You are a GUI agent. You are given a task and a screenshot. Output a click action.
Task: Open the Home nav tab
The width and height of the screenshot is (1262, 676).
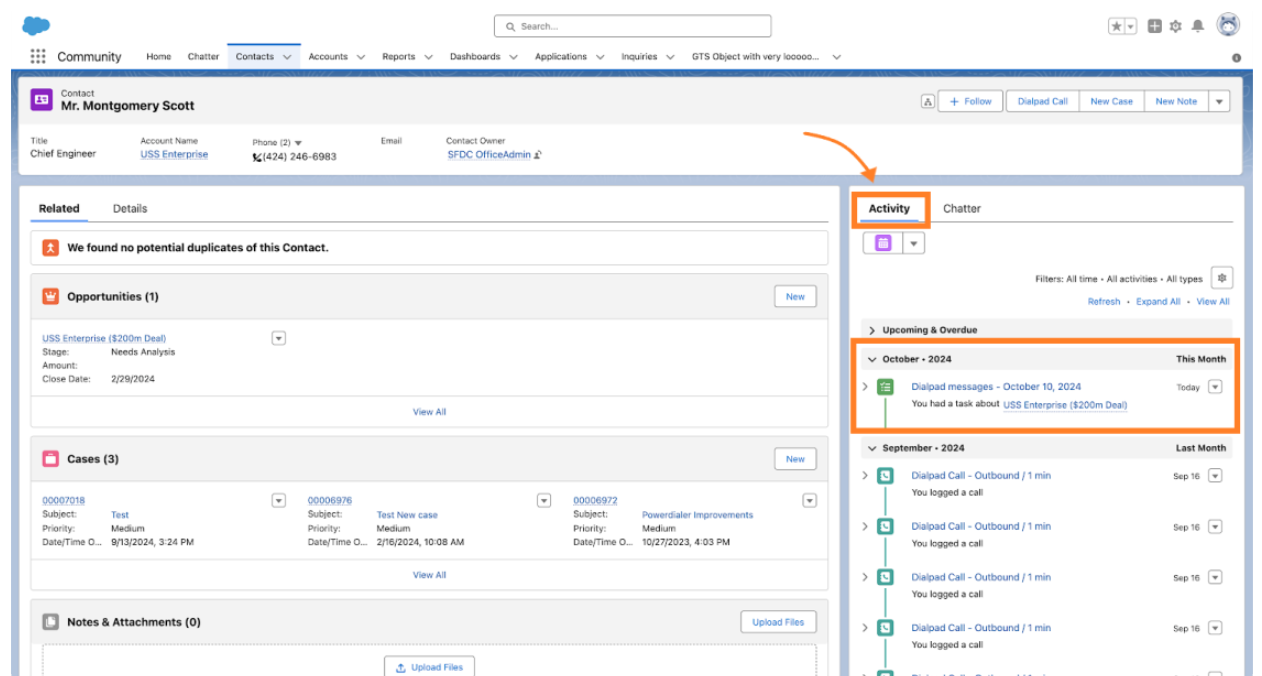(159, 57)
